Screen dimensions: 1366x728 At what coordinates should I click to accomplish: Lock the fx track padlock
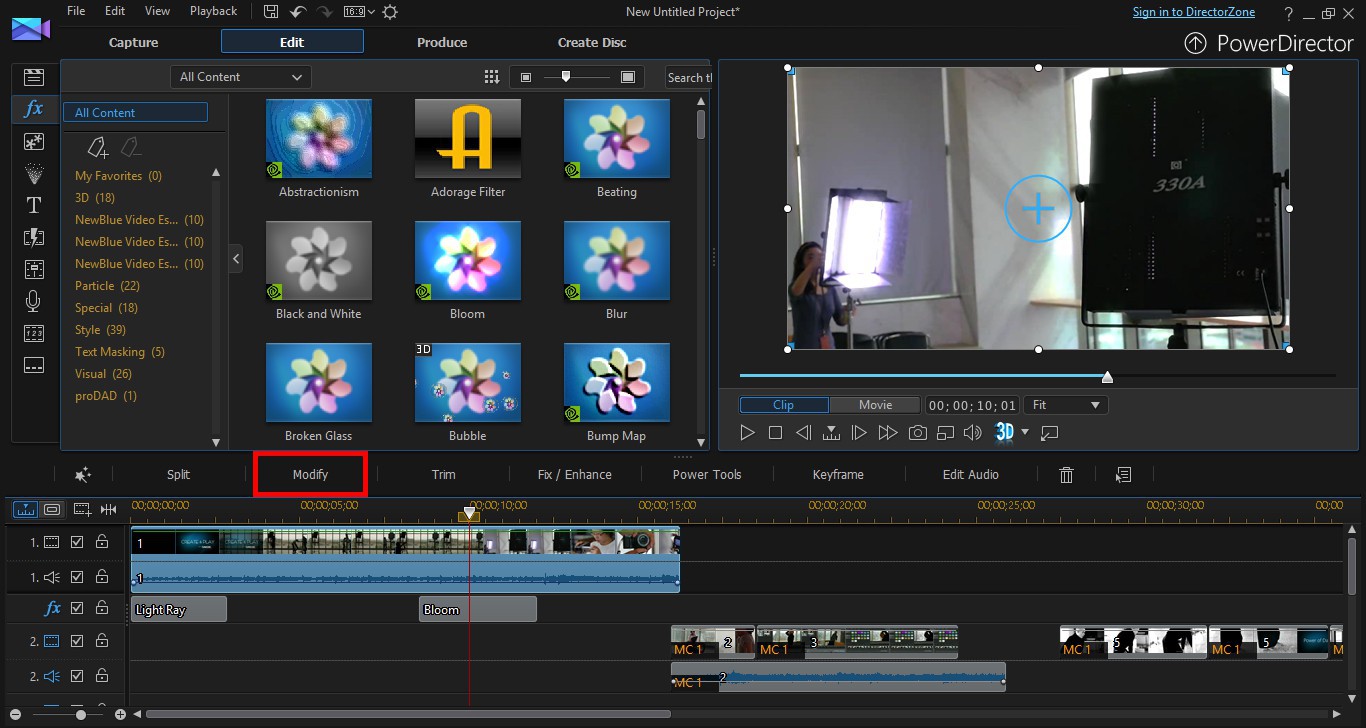[x=102, y=608]
